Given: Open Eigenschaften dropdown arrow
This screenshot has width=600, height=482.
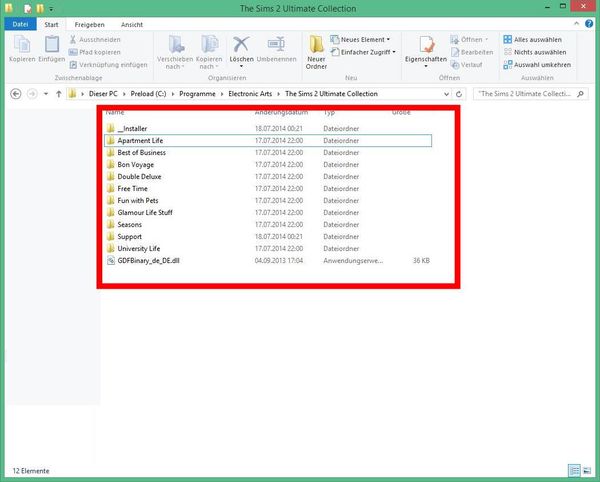Looking at the screenshot, I should click(x=426, y=67).
